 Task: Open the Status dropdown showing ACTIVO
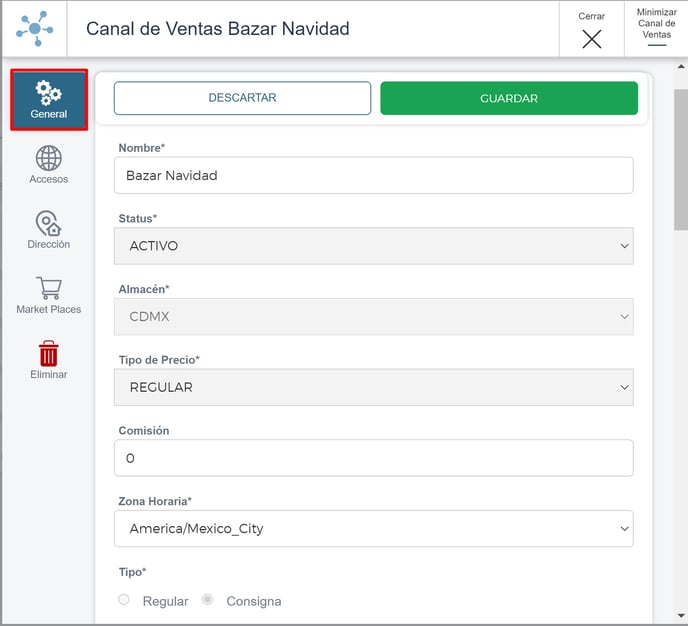(x=373, y=246)
